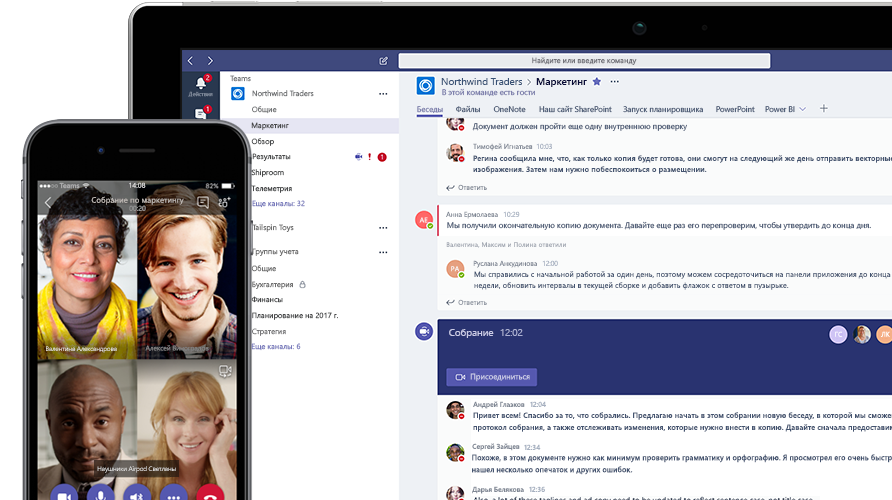892x500 pixels.
Task: Select the Телеметрия channel
Action: [x=271, y=188]
